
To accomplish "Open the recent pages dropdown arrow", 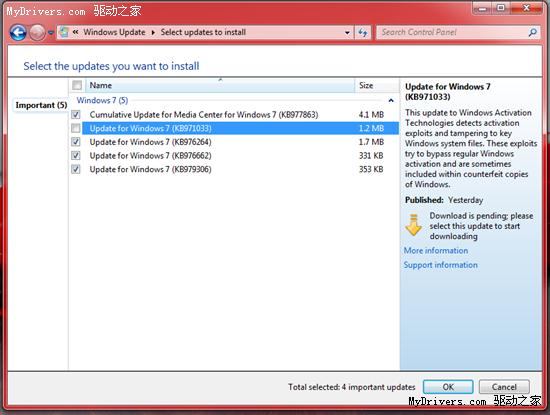I will [51, 33].
